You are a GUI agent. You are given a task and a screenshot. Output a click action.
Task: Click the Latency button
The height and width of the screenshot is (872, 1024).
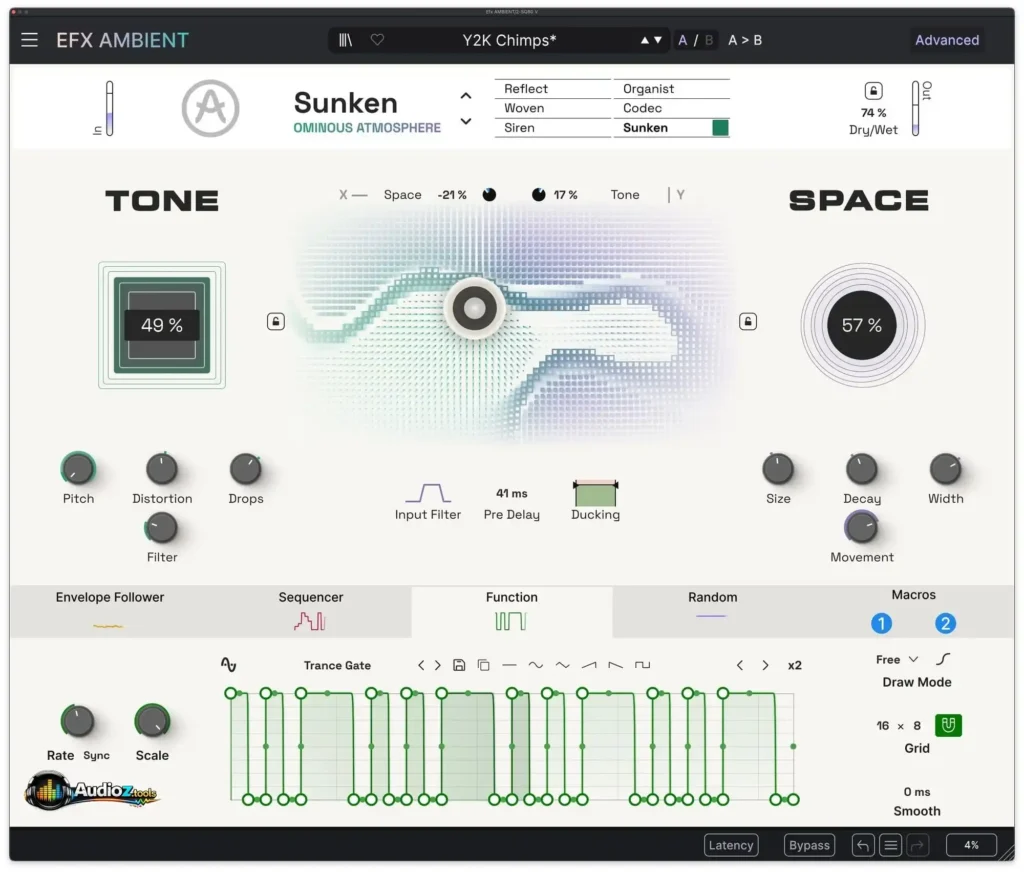731,845
